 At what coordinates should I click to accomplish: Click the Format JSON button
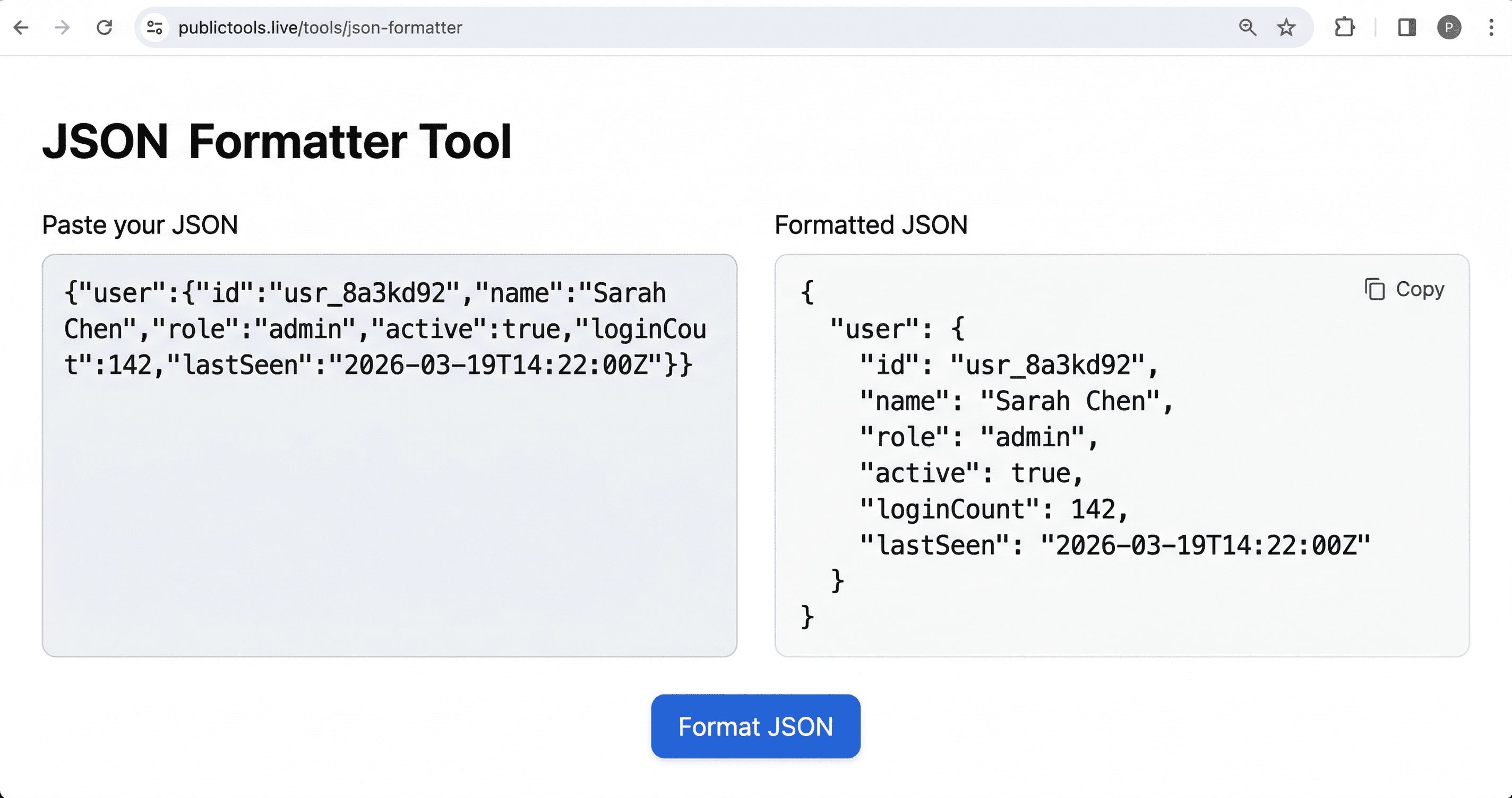pos(755,726)
